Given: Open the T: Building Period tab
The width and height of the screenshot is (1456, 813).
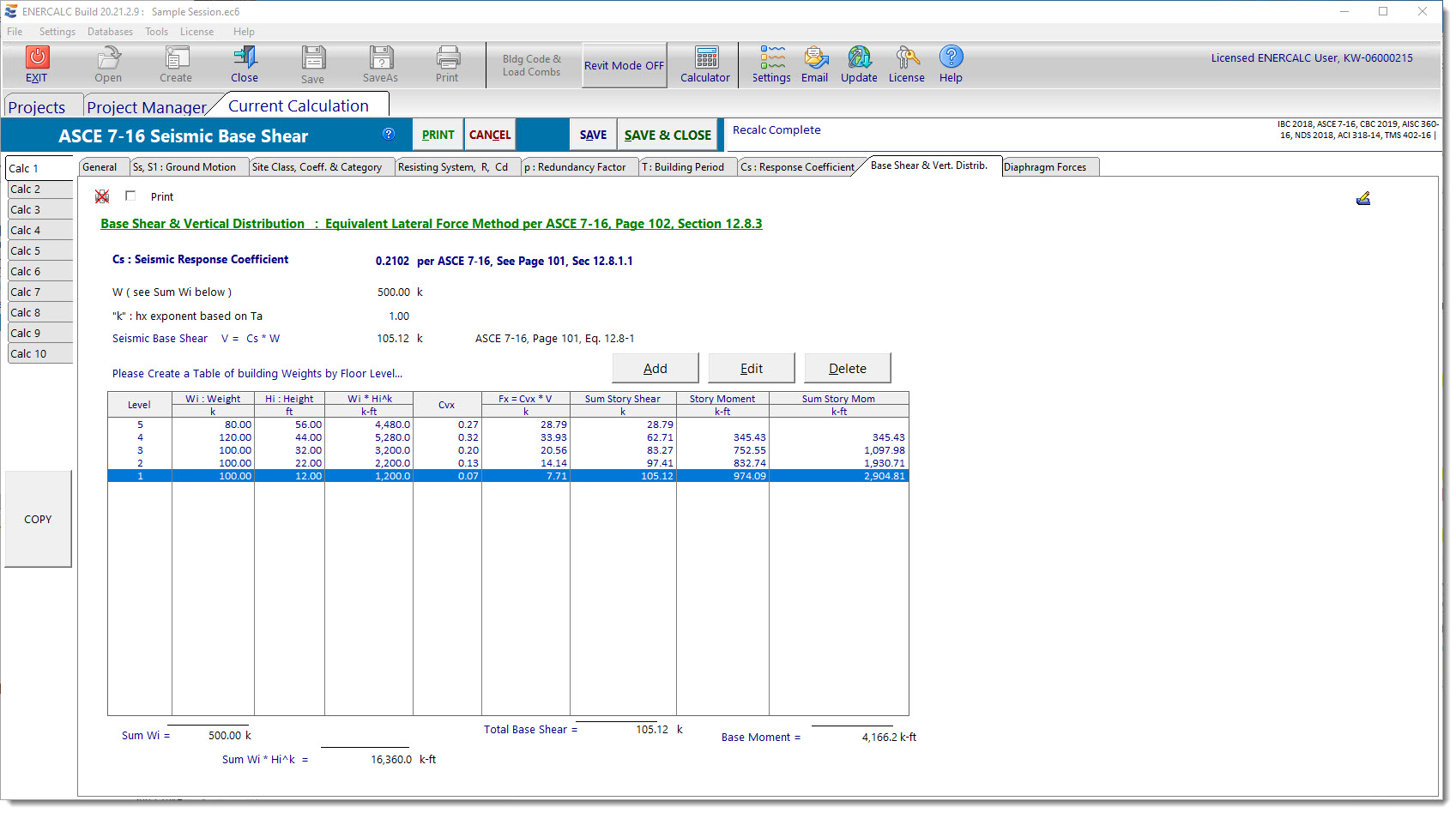Looking at the screenshot, I should [x=683, y=167].
